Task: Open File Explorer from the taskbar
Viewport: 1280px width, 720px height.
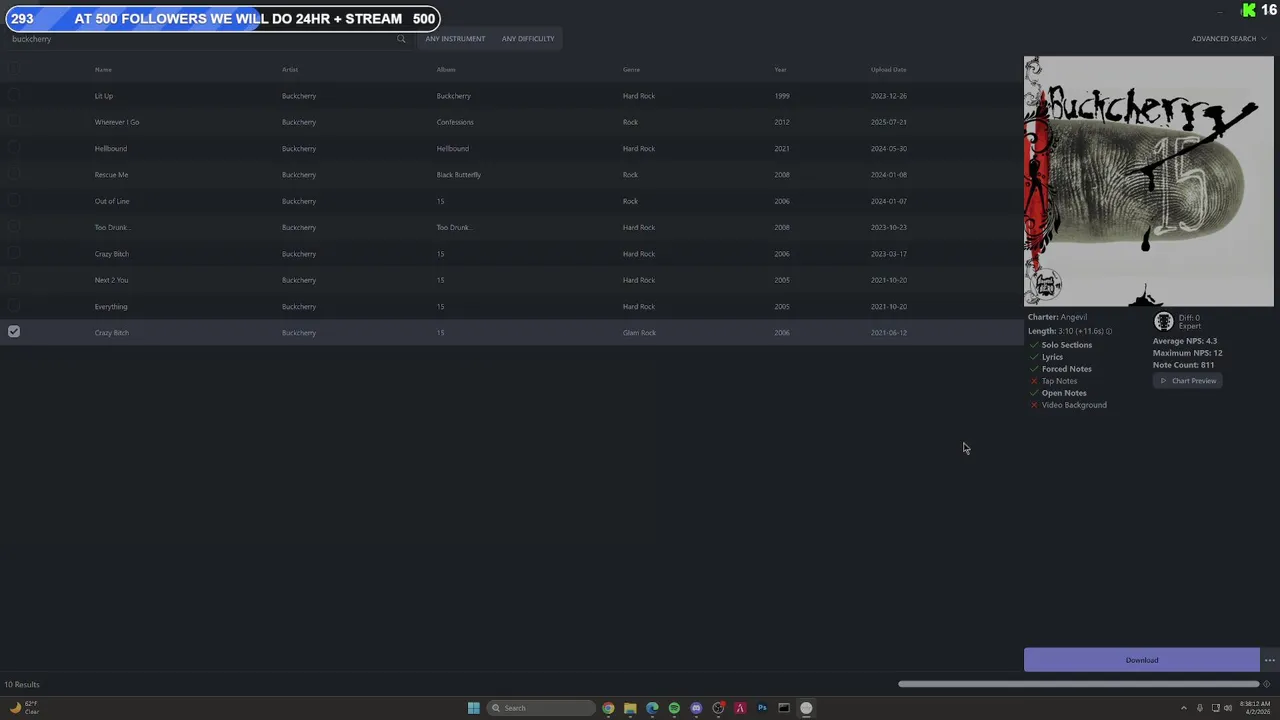Action: [x=630, y=708]
